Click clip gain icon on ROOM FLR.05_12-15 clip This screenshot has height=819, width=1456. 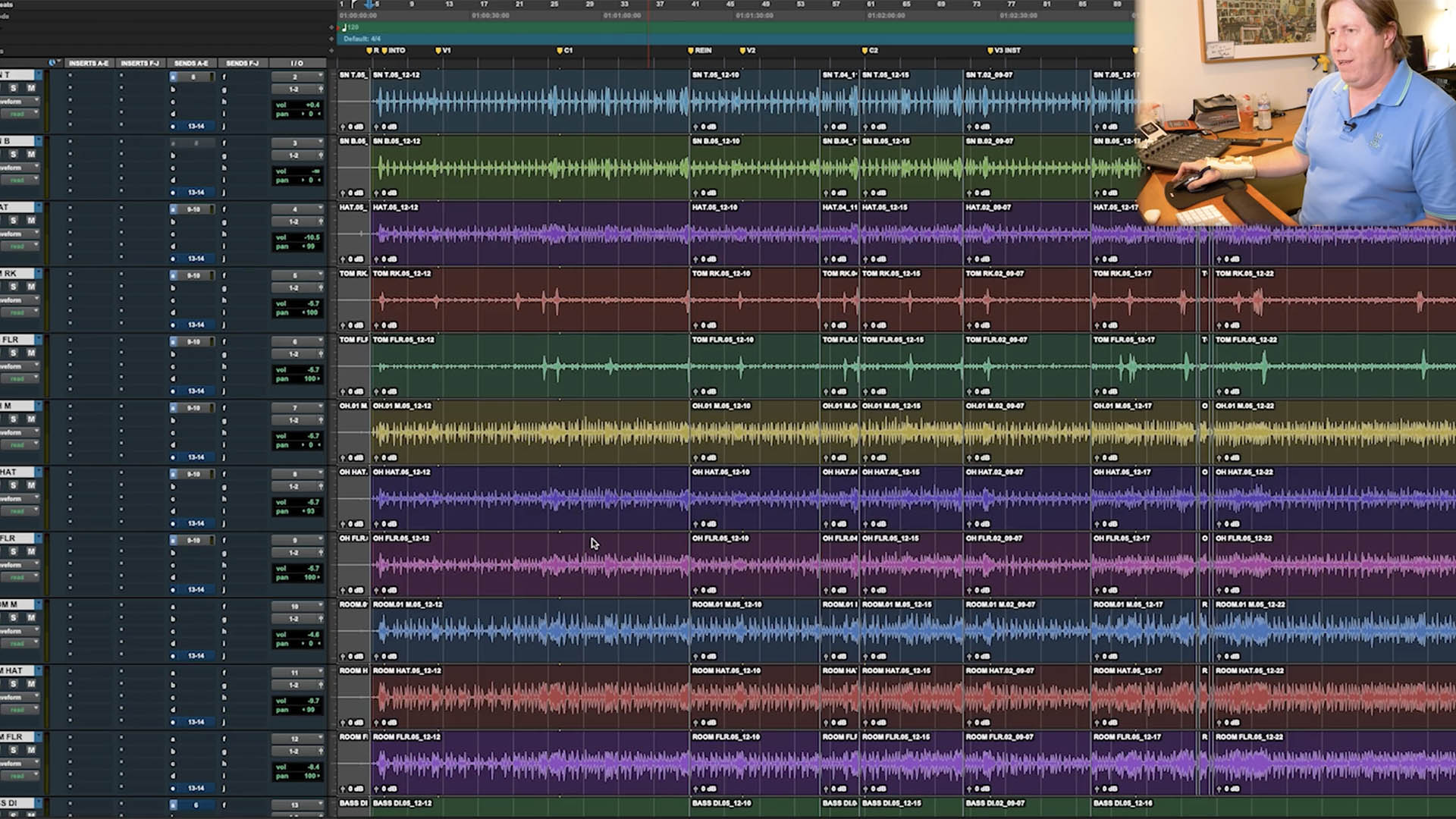[x=866, y=789]
